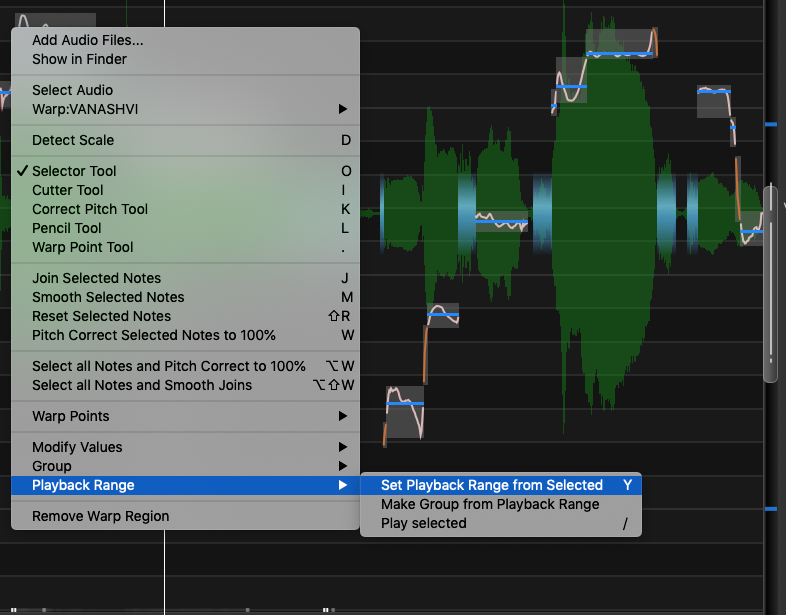
Task: Activate the Correct Pitch Tool
Action: click(90, 209)
